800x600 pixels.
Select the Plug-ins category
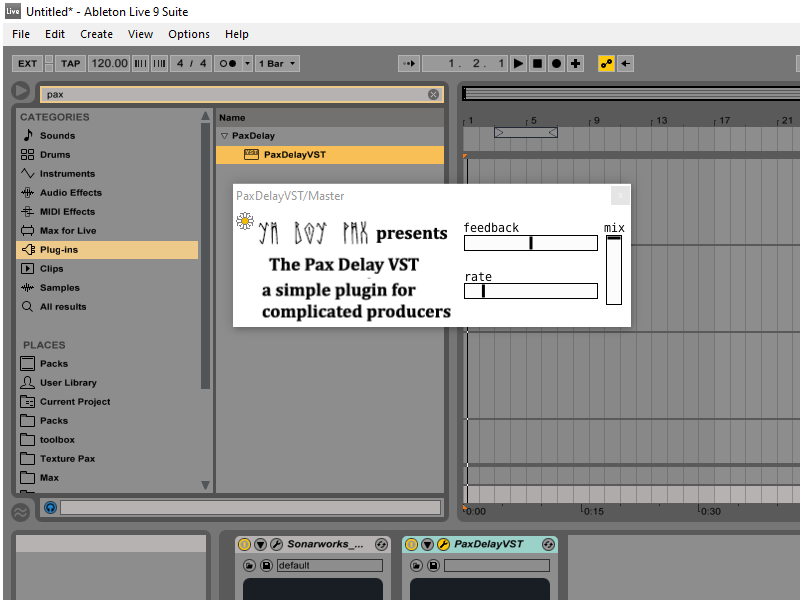tap(107, 249)
